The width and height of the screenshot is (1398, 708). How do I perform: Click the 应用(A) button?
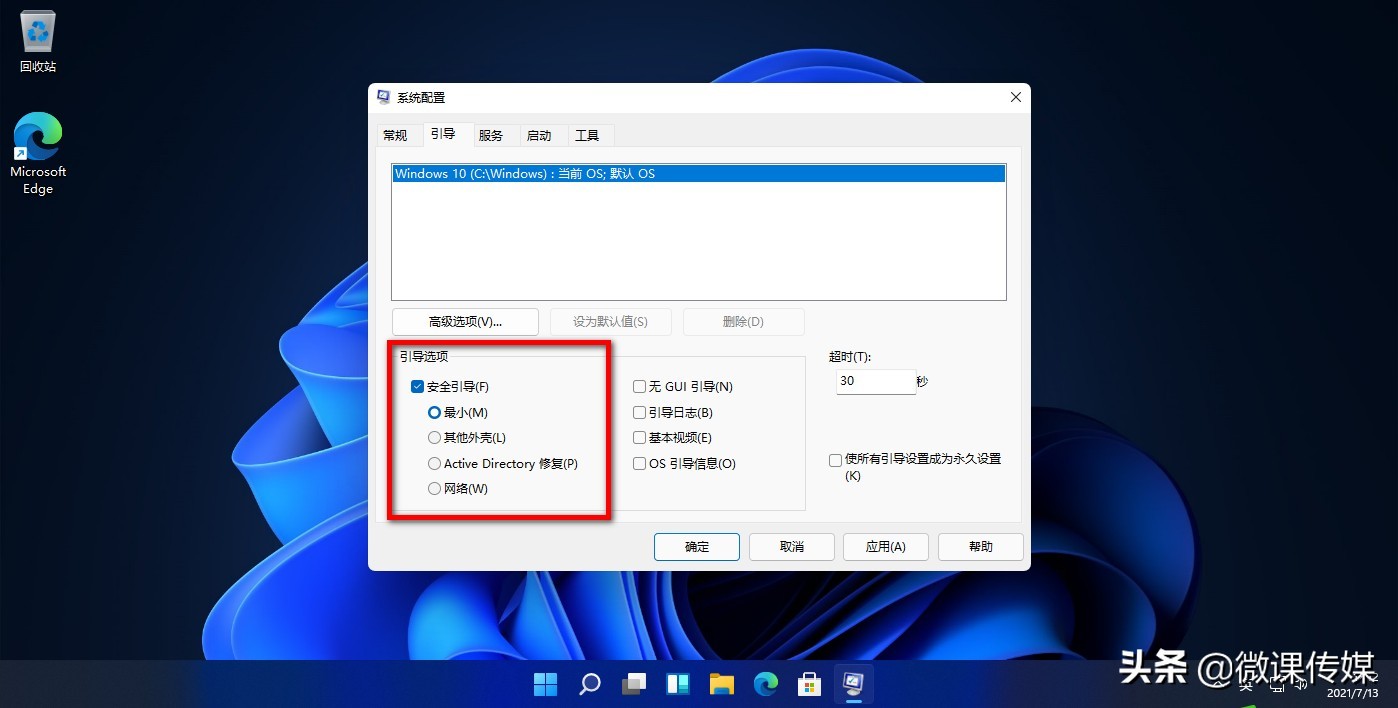click(x=886, y=547)
